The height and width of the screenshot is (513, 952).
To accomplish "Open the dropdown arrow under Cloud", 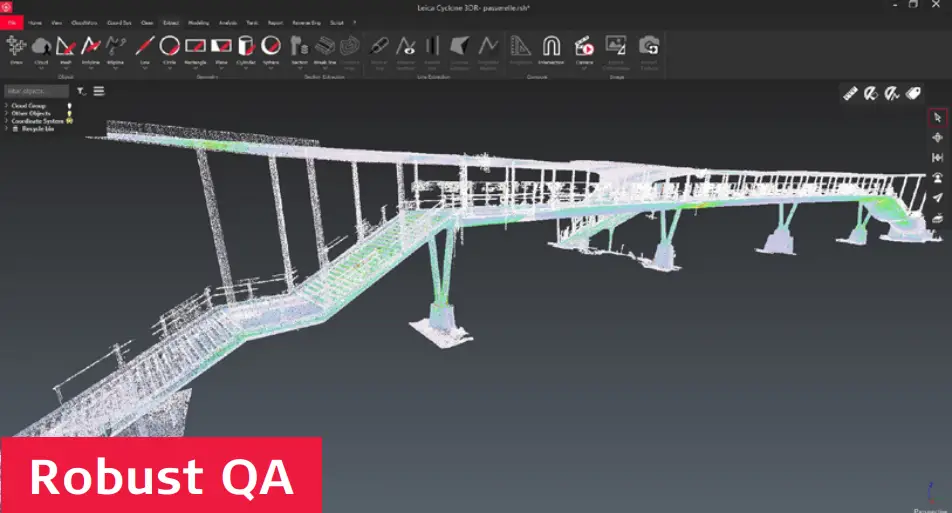I will click(41, 68).
